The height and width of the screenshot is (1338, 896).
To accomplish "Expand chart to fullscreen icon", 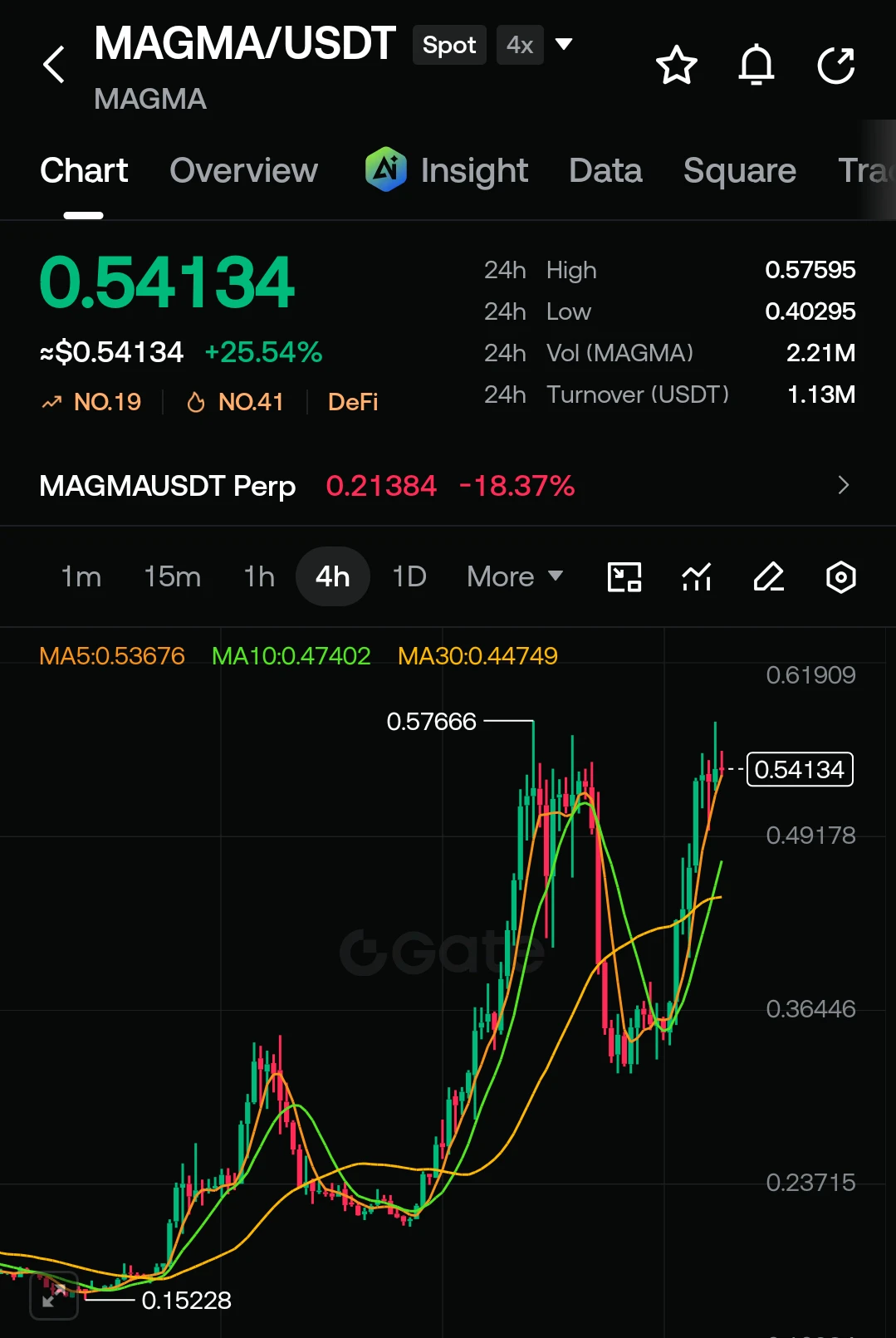I will [x=54, y=1296].
